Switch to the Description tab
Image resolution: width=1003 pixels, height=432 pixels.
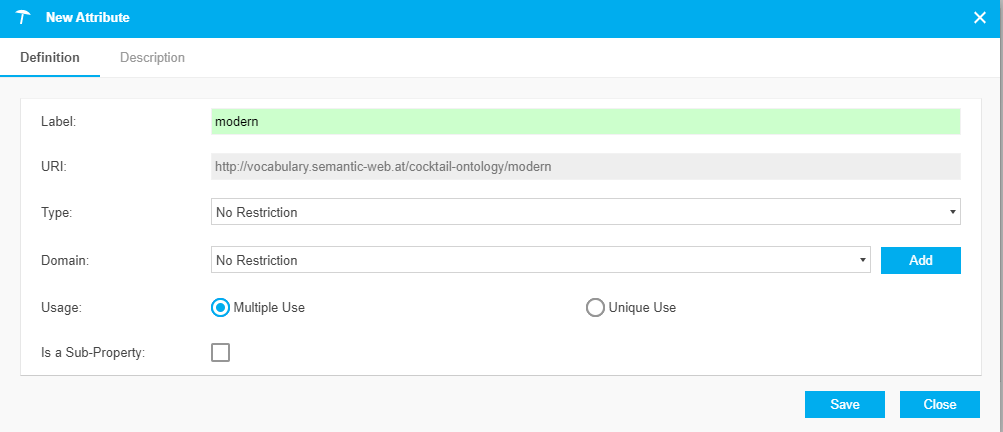click(x=152, y=58)
